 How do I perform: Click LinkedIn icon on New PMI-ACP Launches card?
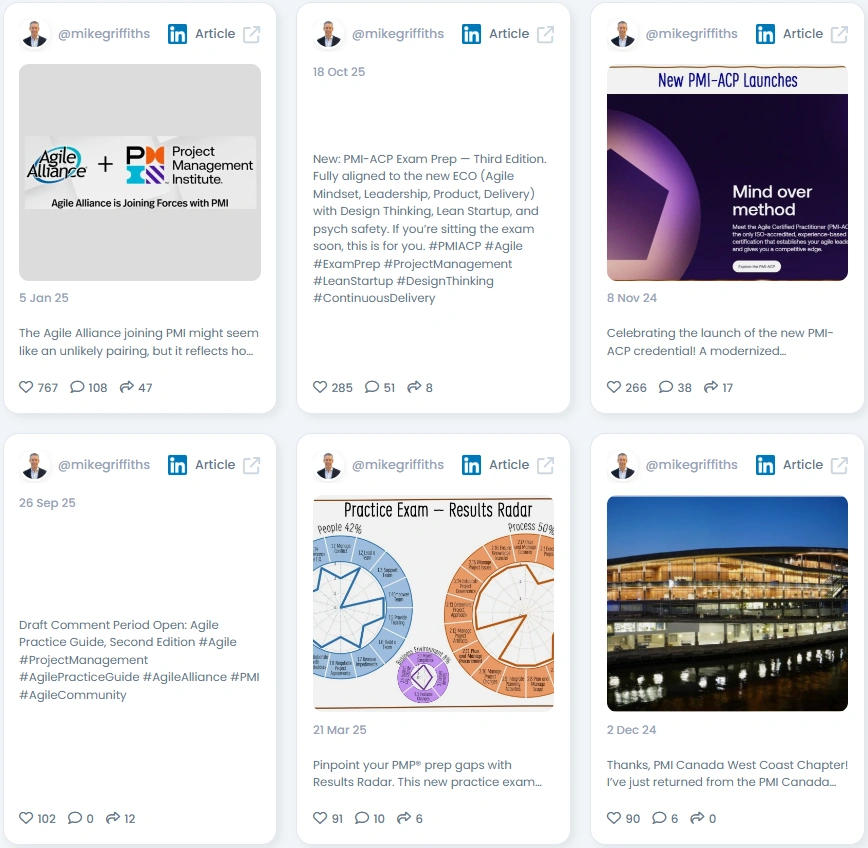pyautogui.click(x=765, y=34)
